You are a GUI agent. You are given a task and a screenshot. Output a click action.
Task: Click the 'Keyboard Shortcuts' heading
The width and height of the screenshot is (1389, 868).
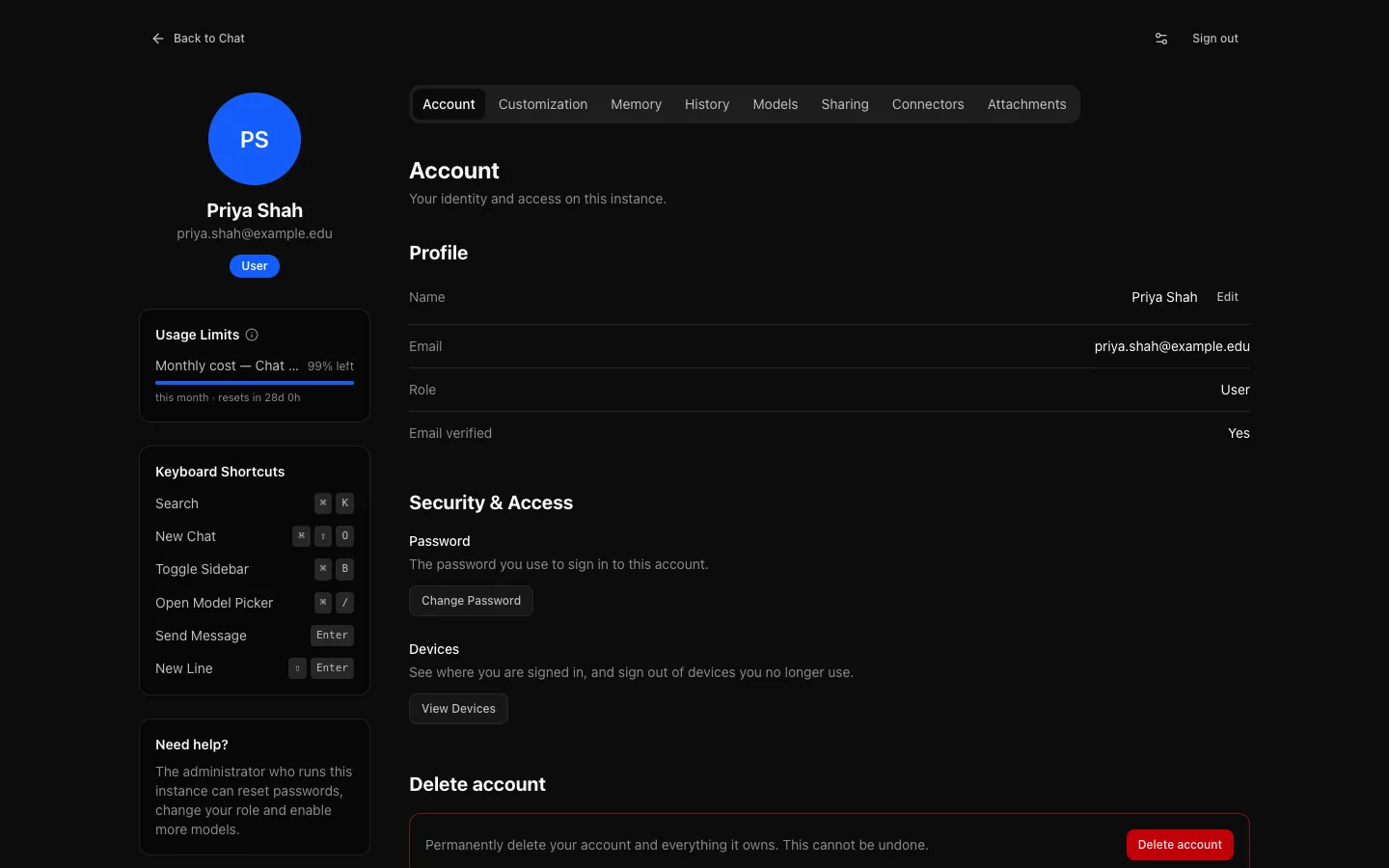tap(220, 472)
